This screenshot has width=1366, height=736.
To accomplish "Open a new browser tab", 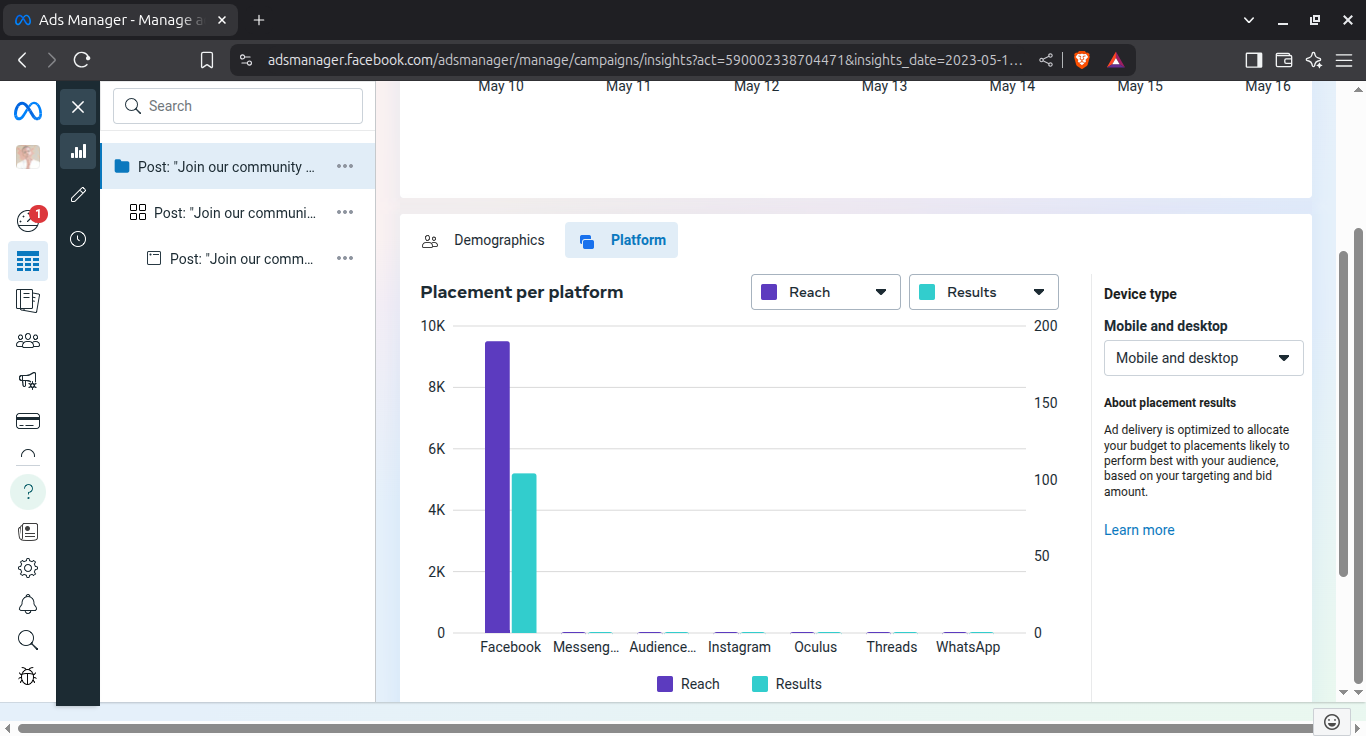I will click(x=259, y=20).
